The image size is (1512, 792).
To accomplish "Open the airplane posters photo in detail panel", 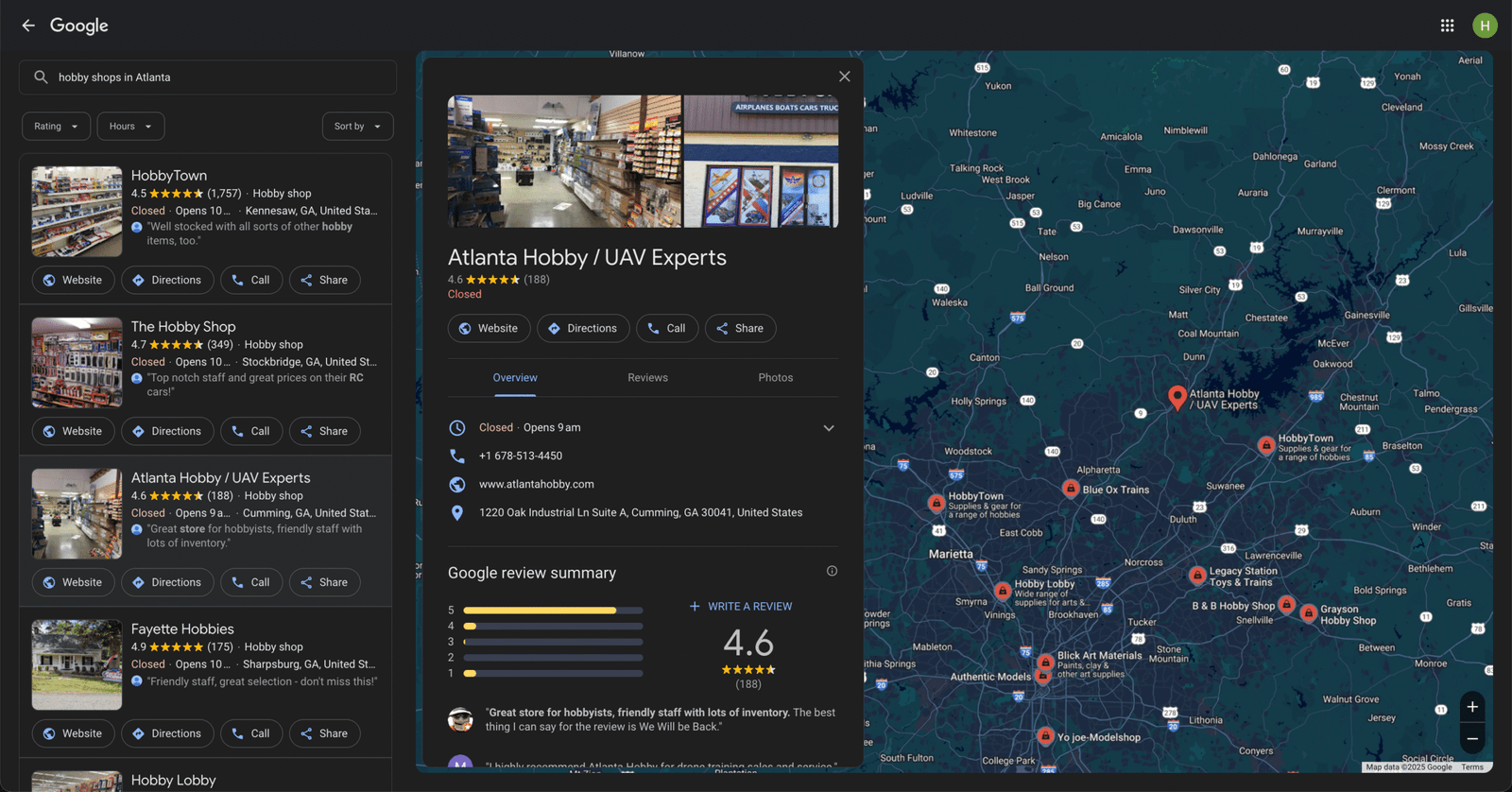I will pos(761,161).
